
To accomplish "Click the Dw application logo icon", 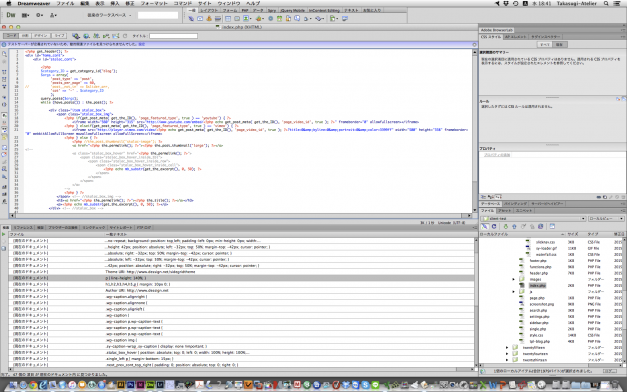I will [11, 15].
